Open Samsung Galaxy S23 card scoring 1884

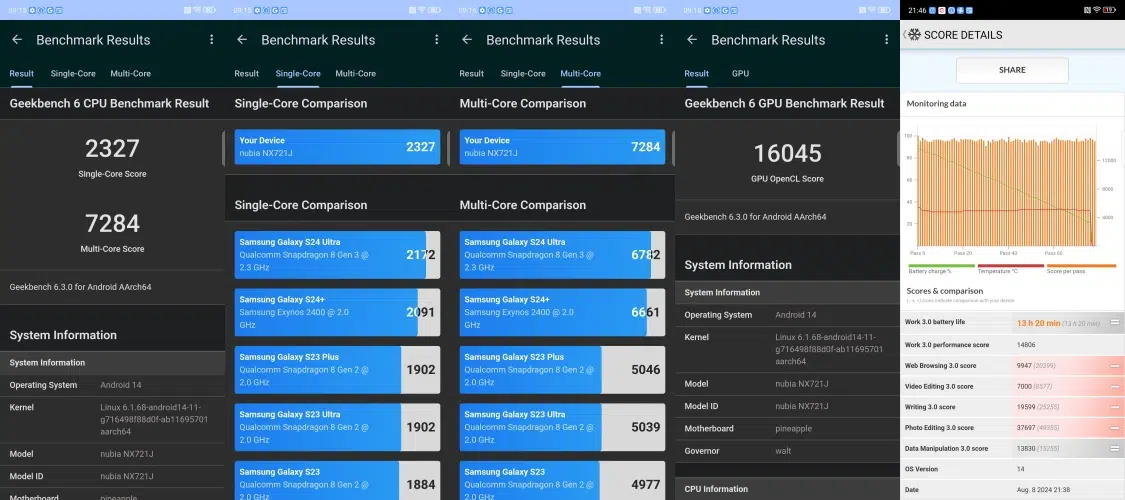pos(337,481)
